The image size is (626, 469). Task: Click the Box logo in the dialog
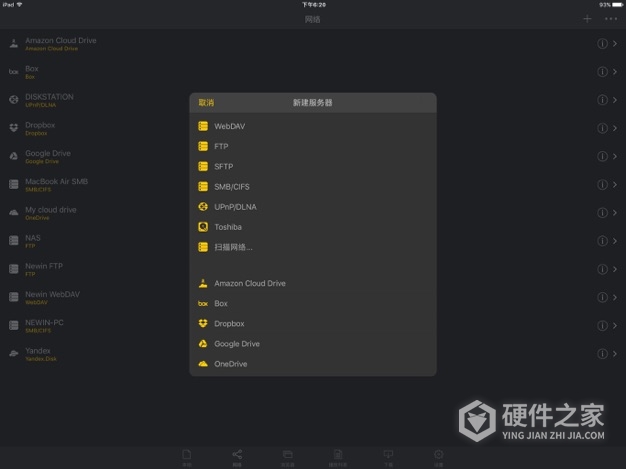[203, 303]
